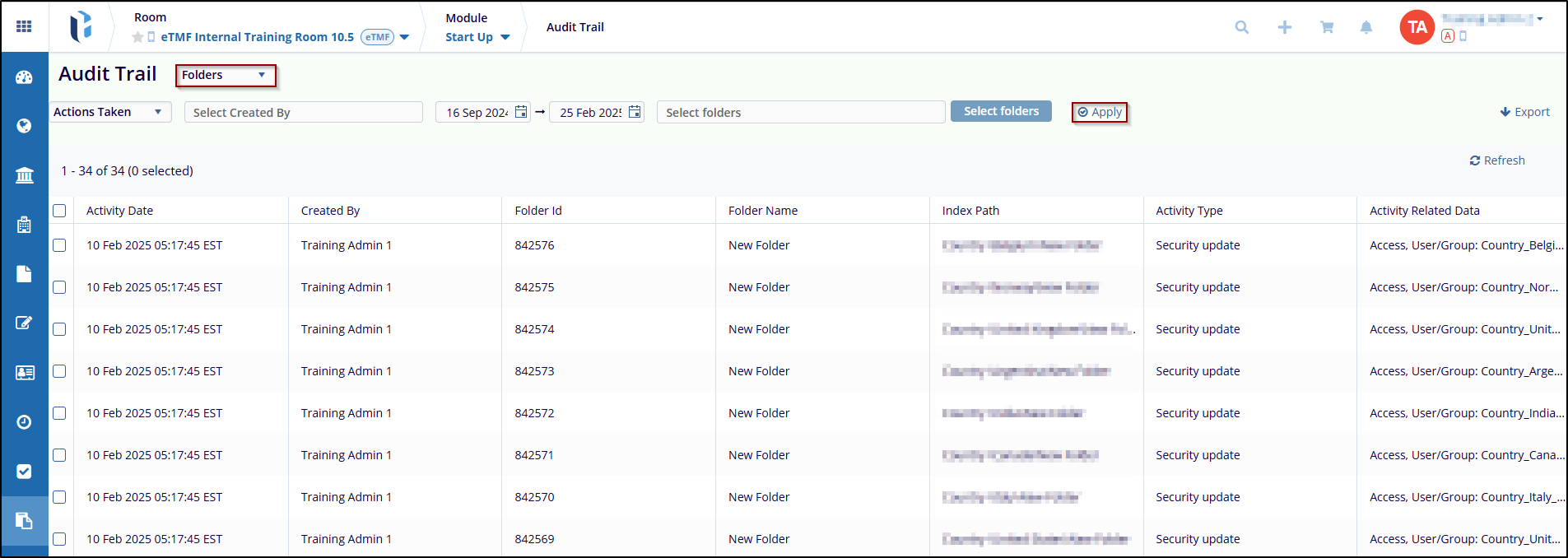
Task: Click the Select Created By input field
Action: (x=303, y=113)
